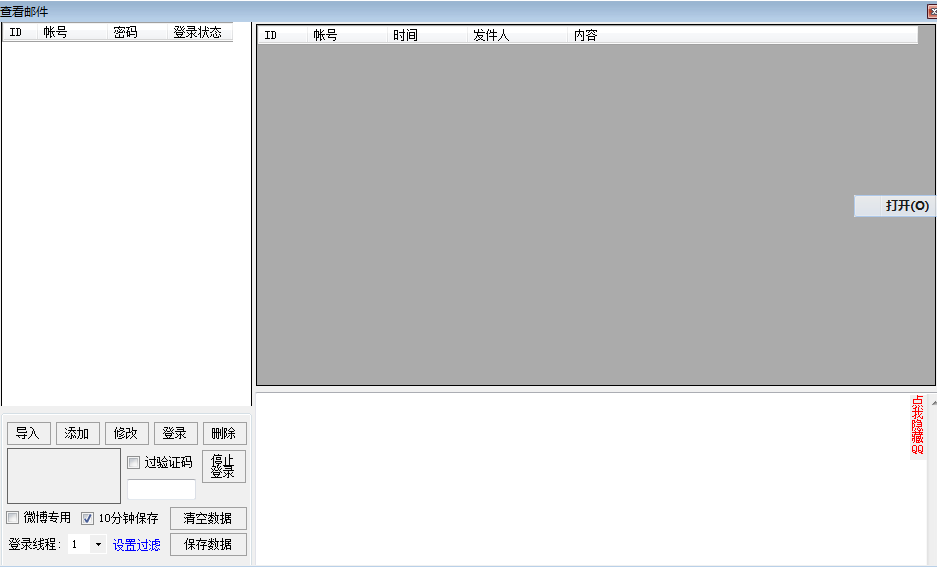Image resolution: width=937 pixels, height=567 pixels.
Task: Click the 修改 modify button
Action: click(126, 433)
